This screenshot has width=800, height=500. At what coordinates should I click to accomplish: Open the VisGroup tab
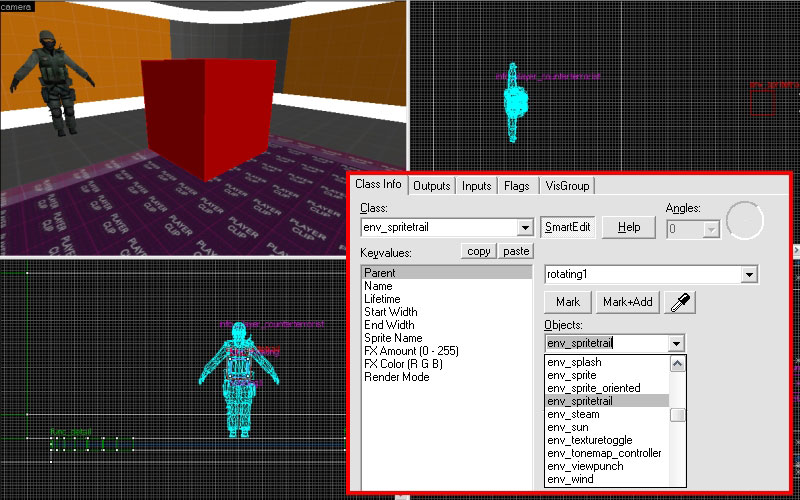tap(567, 186)
